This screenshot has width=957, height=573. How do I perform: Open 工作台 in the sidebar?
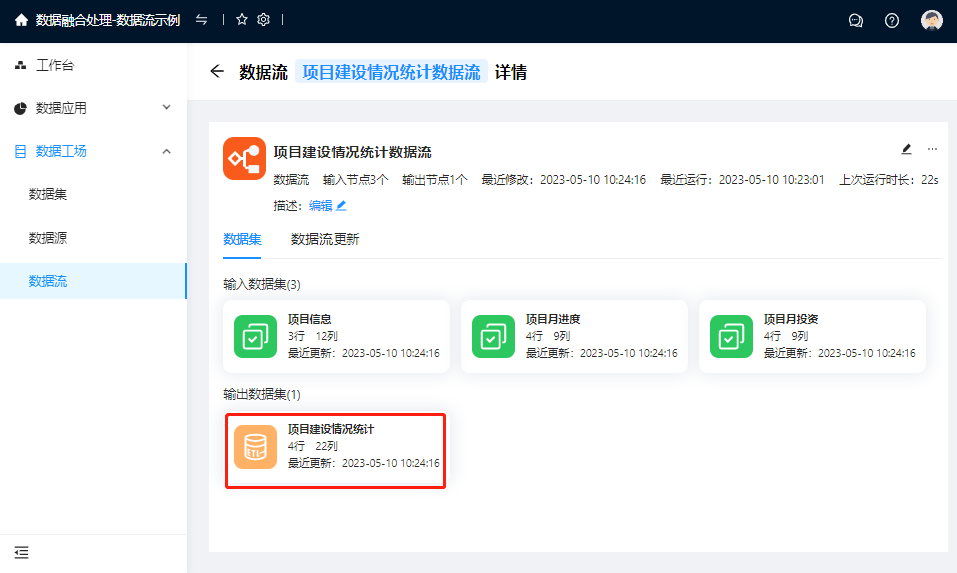pos(55,65)
